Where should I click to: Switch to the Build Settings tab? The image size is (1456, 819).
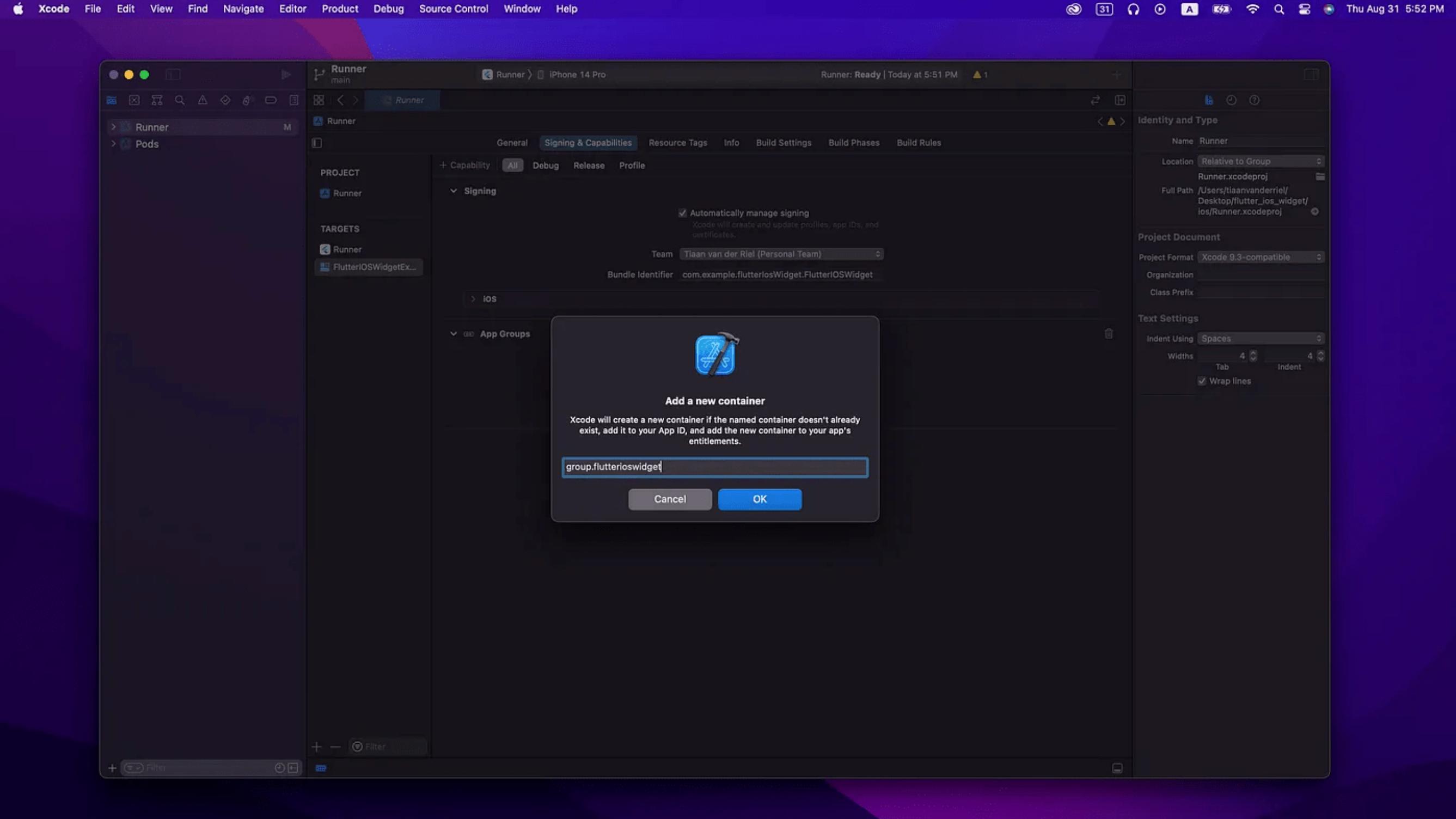pos(784,143)
